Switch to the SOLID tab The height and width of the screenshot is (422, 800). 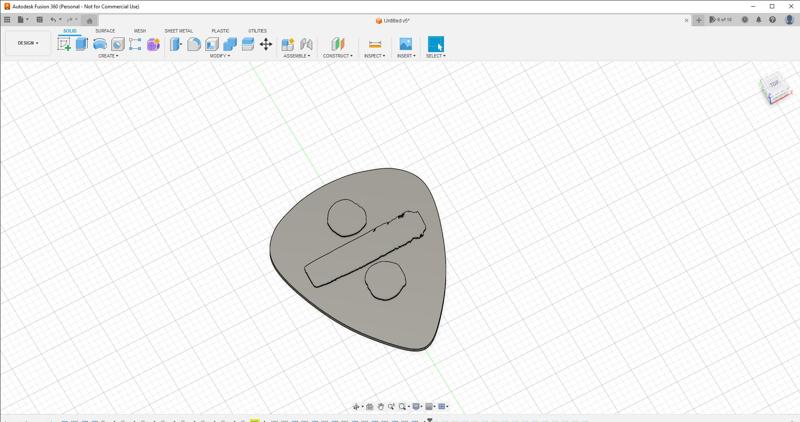click(69, 31)
